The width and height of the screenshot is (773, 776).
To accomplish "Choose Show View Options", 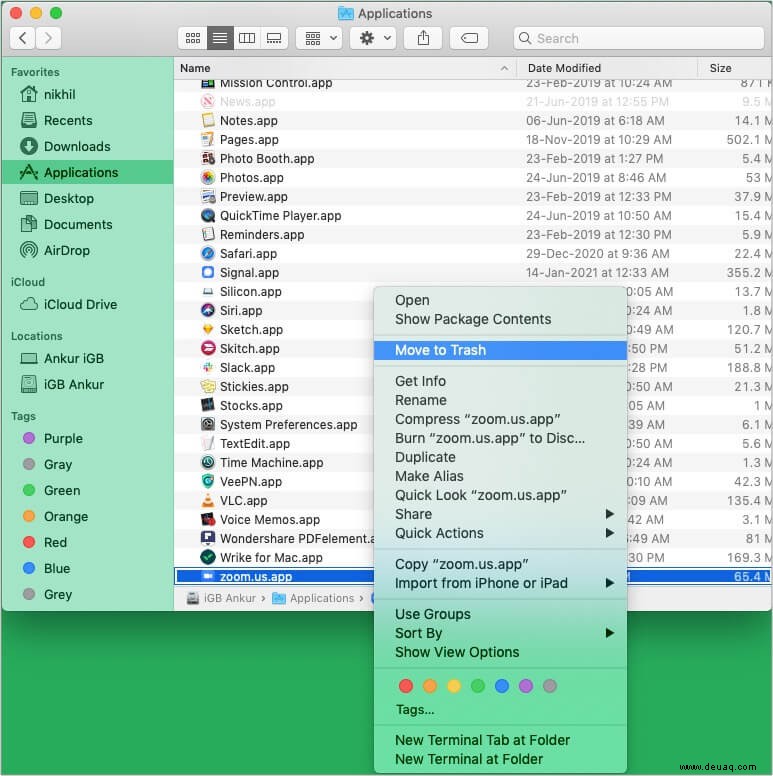I will [x=500, y=652].
